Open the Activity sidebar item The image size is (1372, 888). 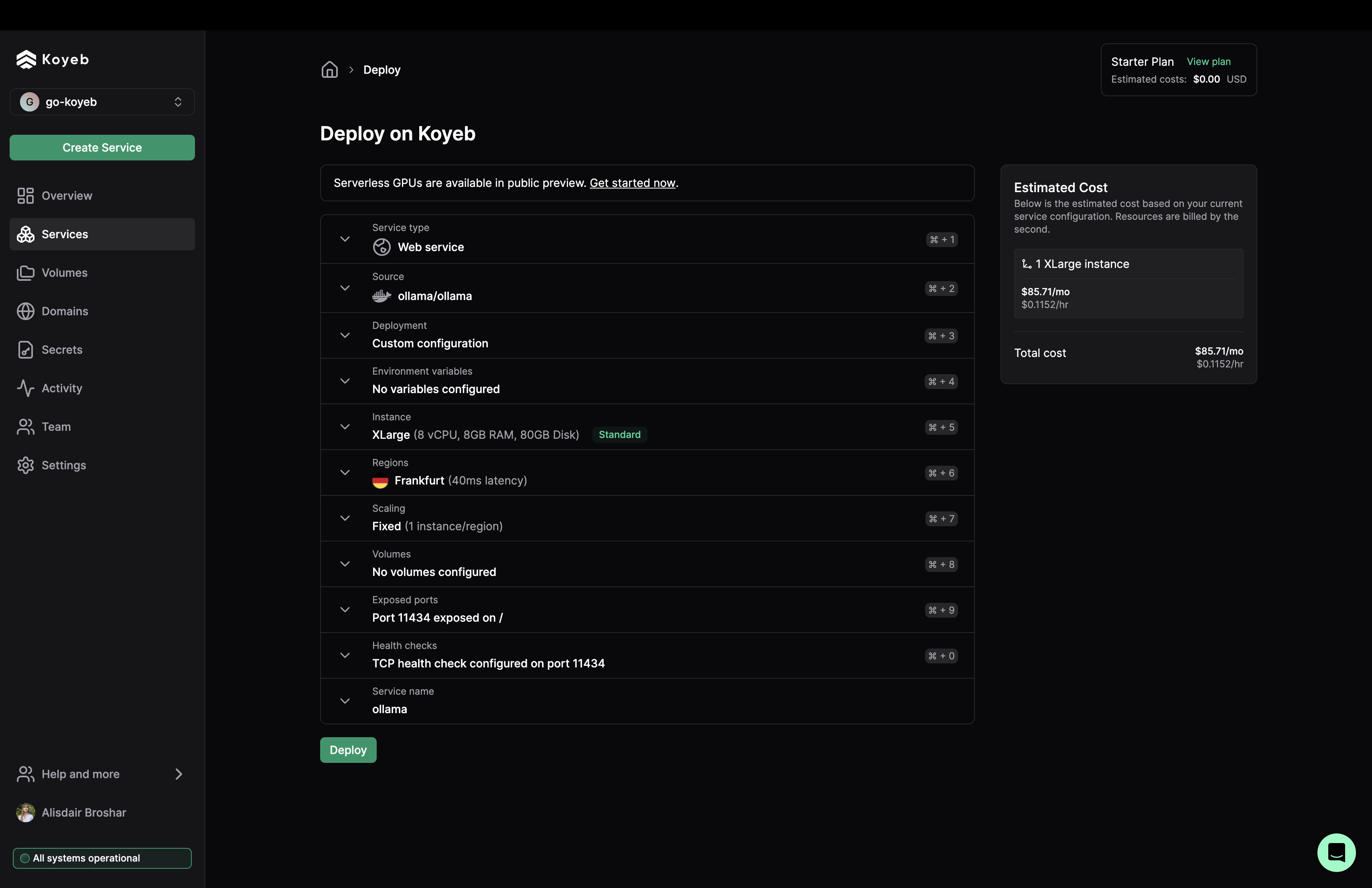[x=102, y=388]
